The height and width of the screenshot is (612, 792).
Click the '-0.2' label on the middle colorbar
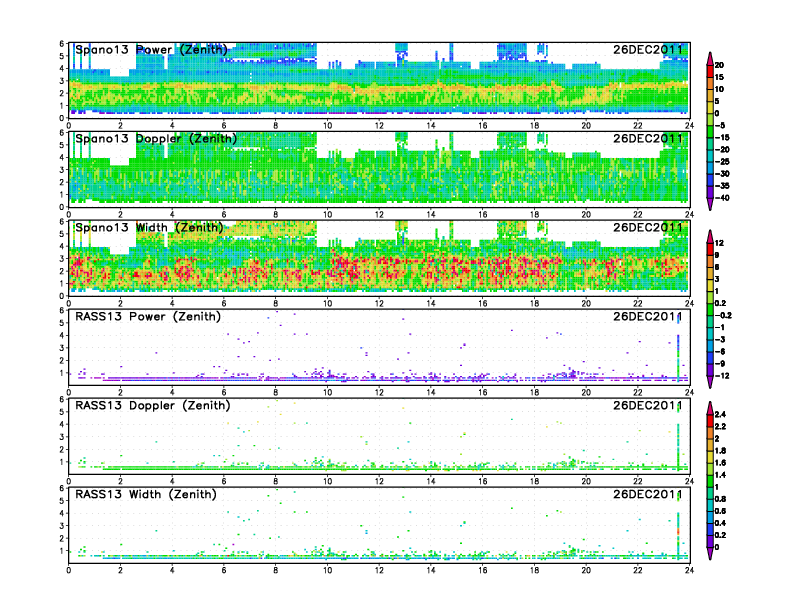(724, 316)
